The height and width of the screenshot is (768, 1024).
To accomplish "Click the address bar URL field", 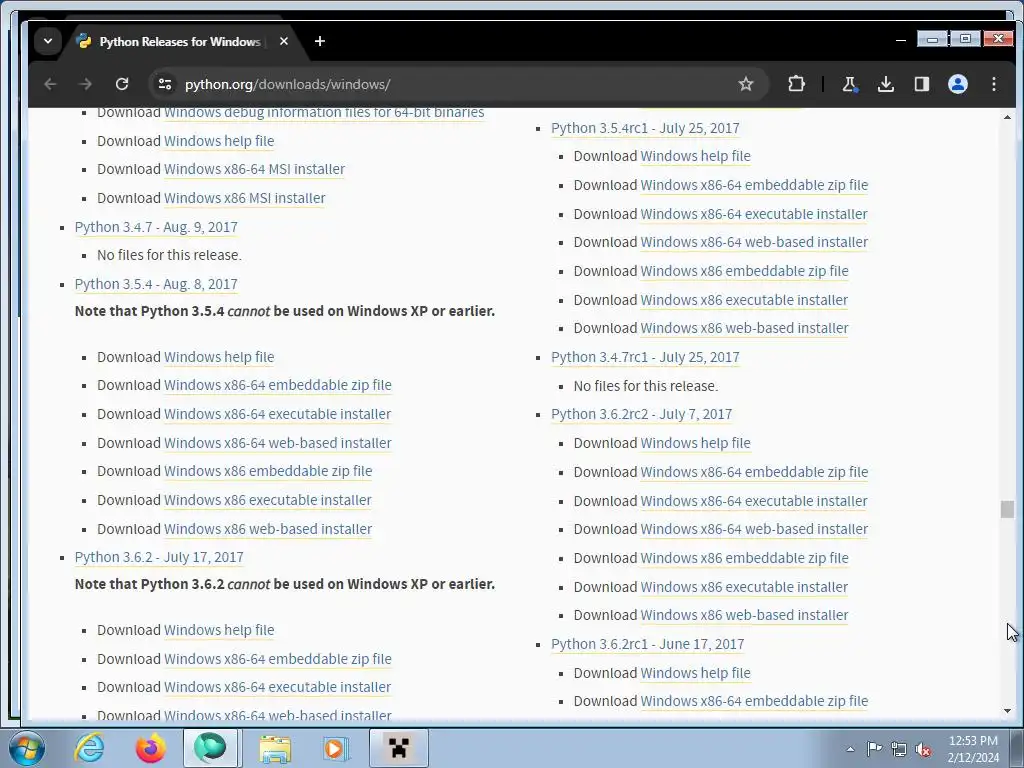I will pos(457,84).
